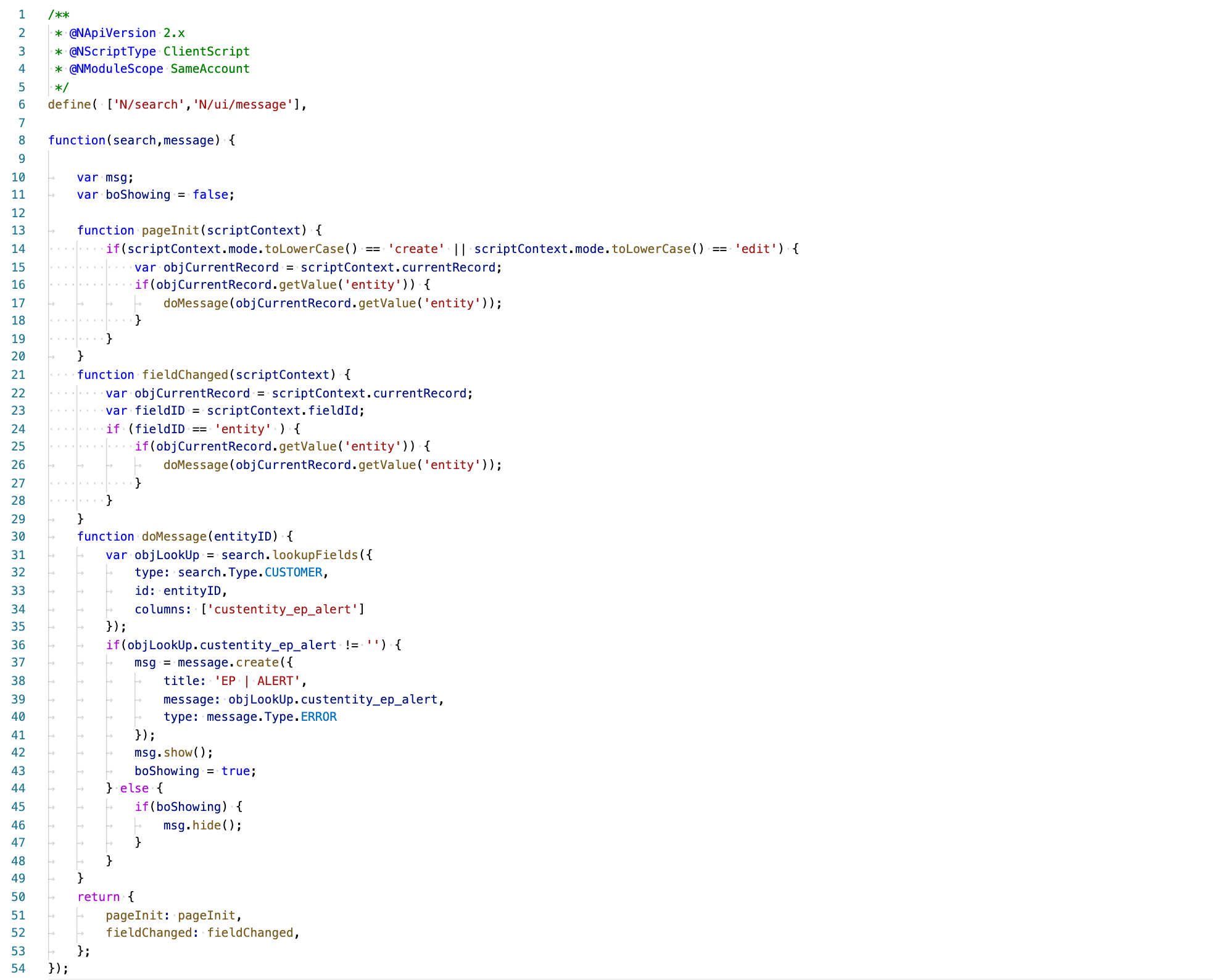Click the doMessage function name declaration
Viewport: 1213px width, 980px height.
tap(174, 537)
